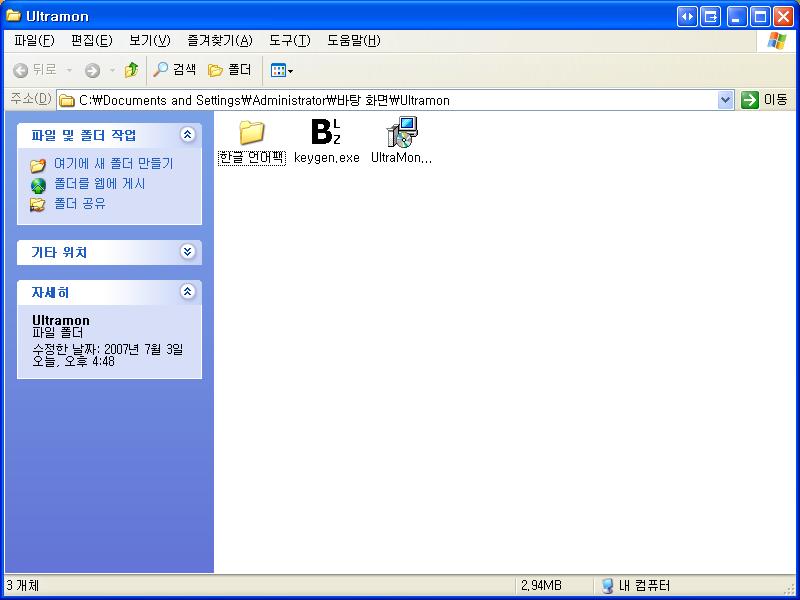Collapse the 자세히 details panel
Screen dimensions: 800x600
(x=187, y=292)
